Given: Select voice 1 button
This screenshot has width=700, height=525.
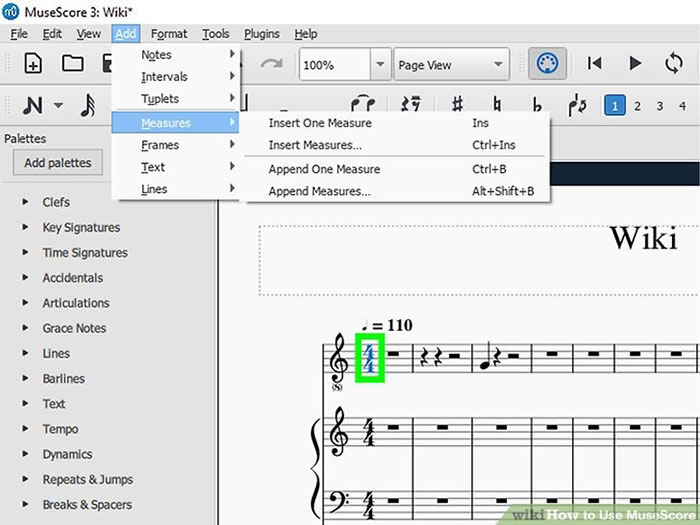Looking at the screenshot, I should (615, 105).
